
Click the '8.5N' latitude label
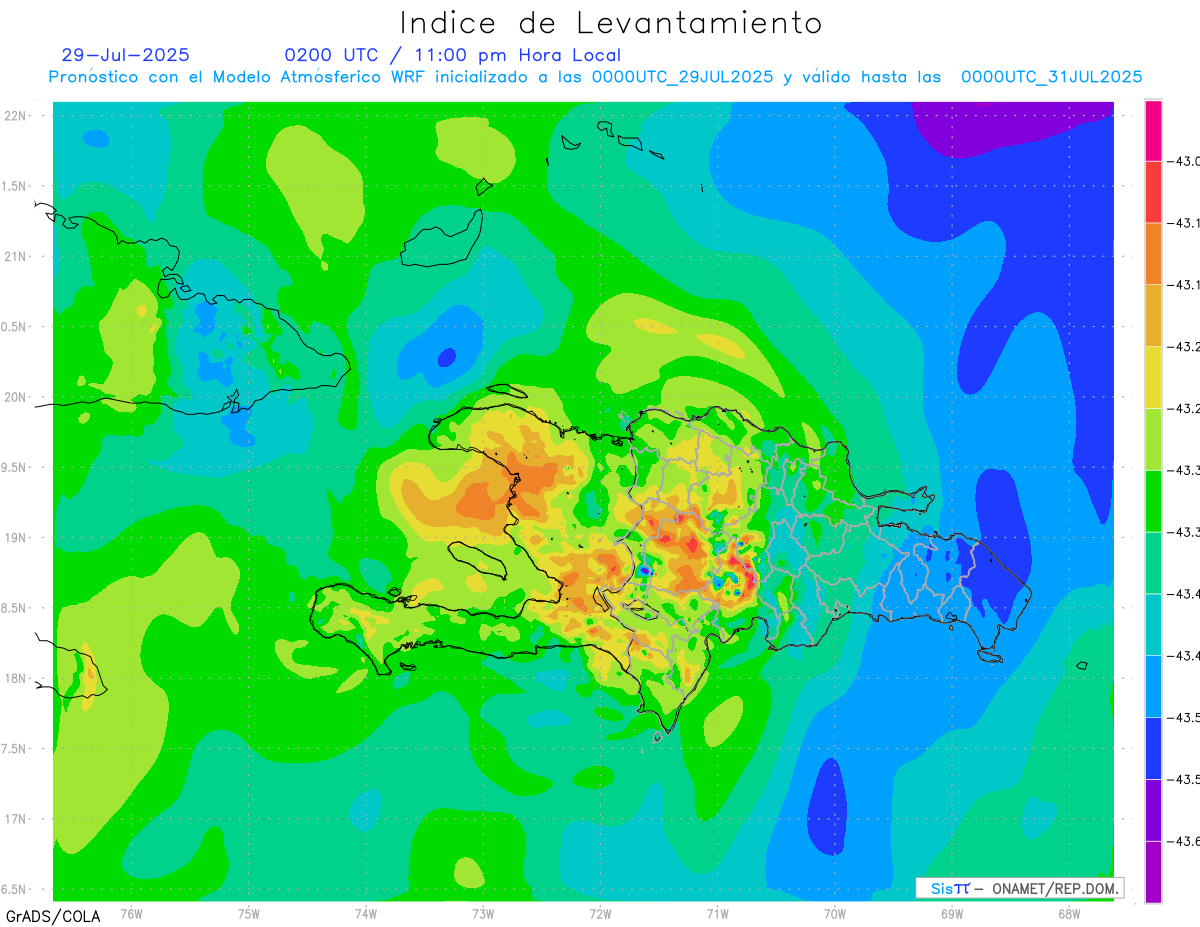[14, 608]
